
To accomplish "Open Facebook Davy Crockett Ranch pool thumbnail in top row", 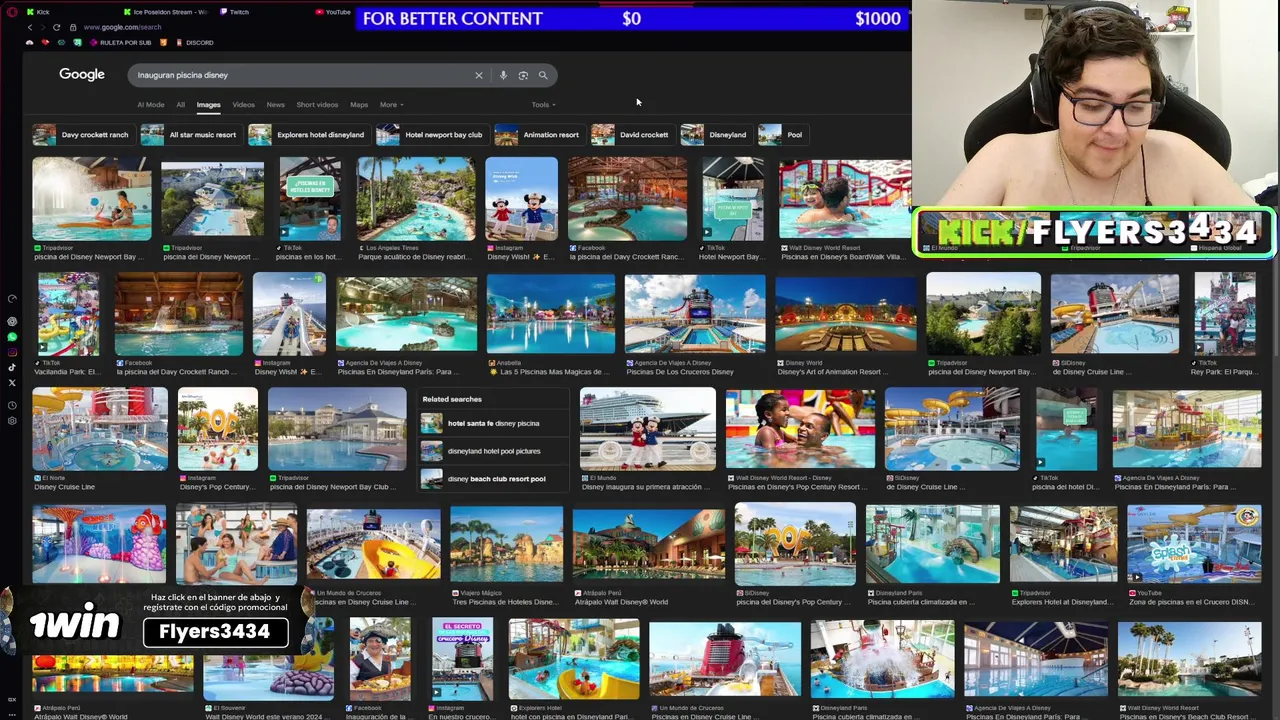I will click(627, 200).
